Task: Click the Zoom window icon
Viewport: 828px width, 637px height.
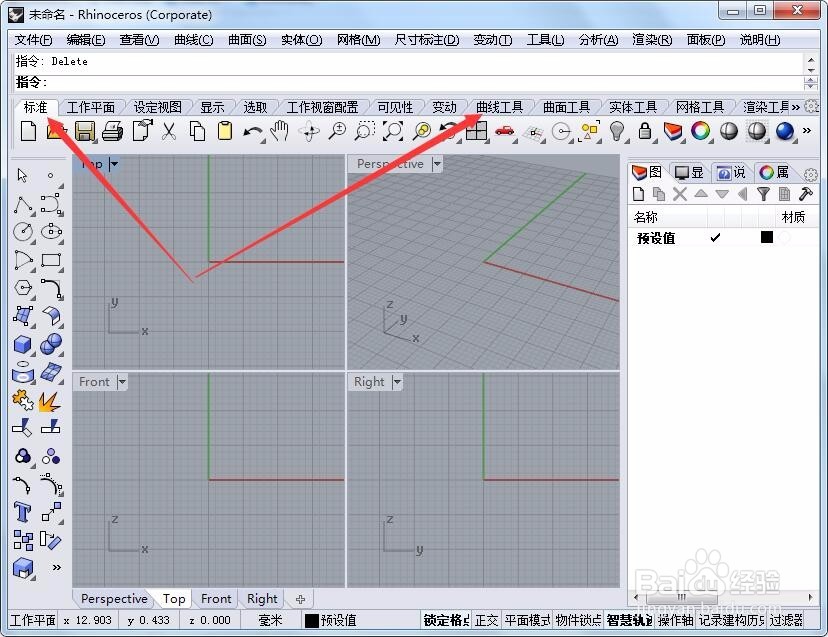Action: point(365,131)
